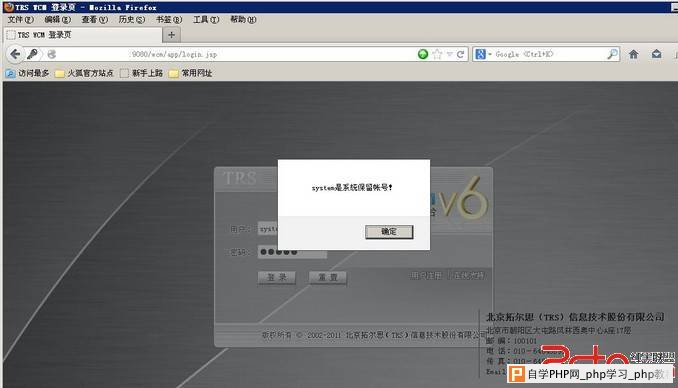
Task: Click the 登录 login button
Action: click(x=277, y=277)
